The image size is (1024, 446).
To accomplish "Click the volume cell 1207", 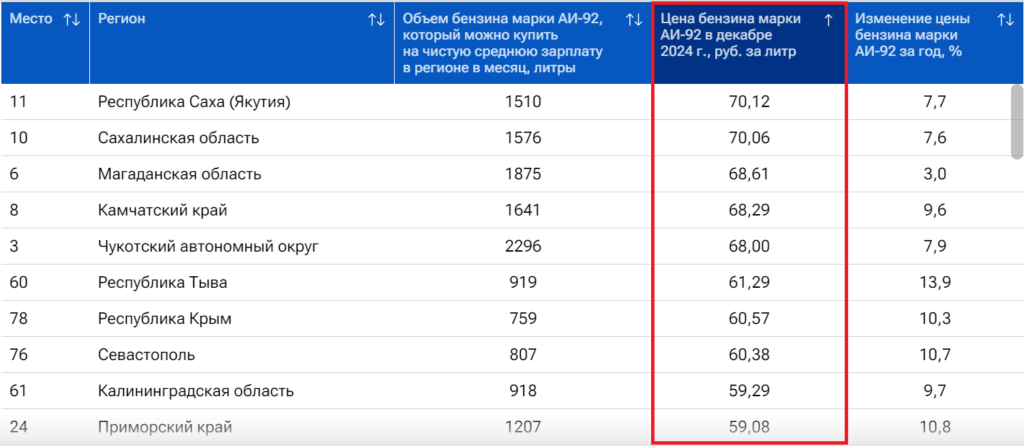I will coord(523,428).
